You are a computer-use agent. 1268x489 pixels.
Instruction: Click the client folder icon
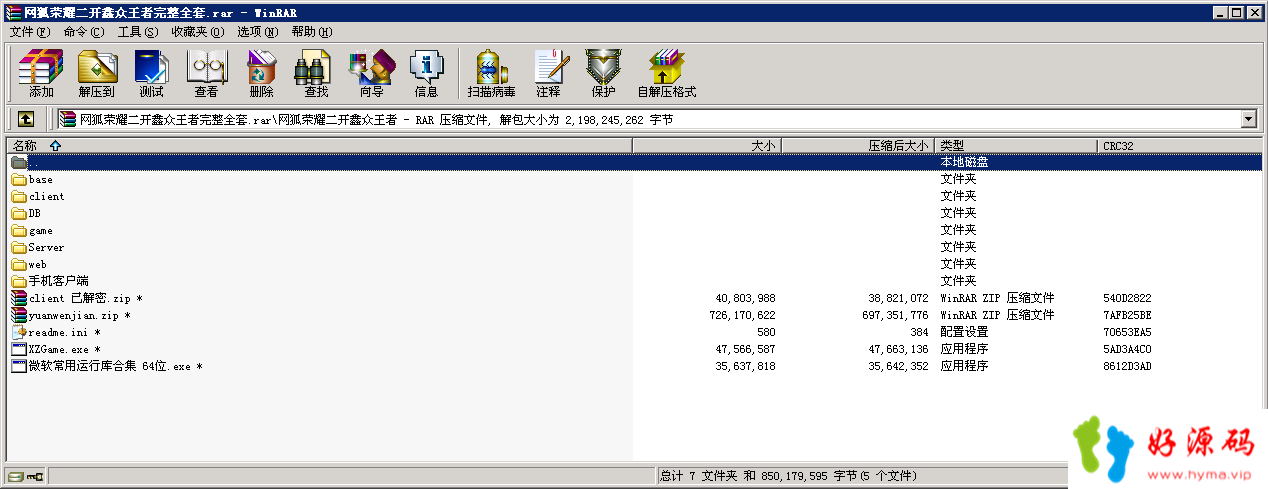(19, 197)
